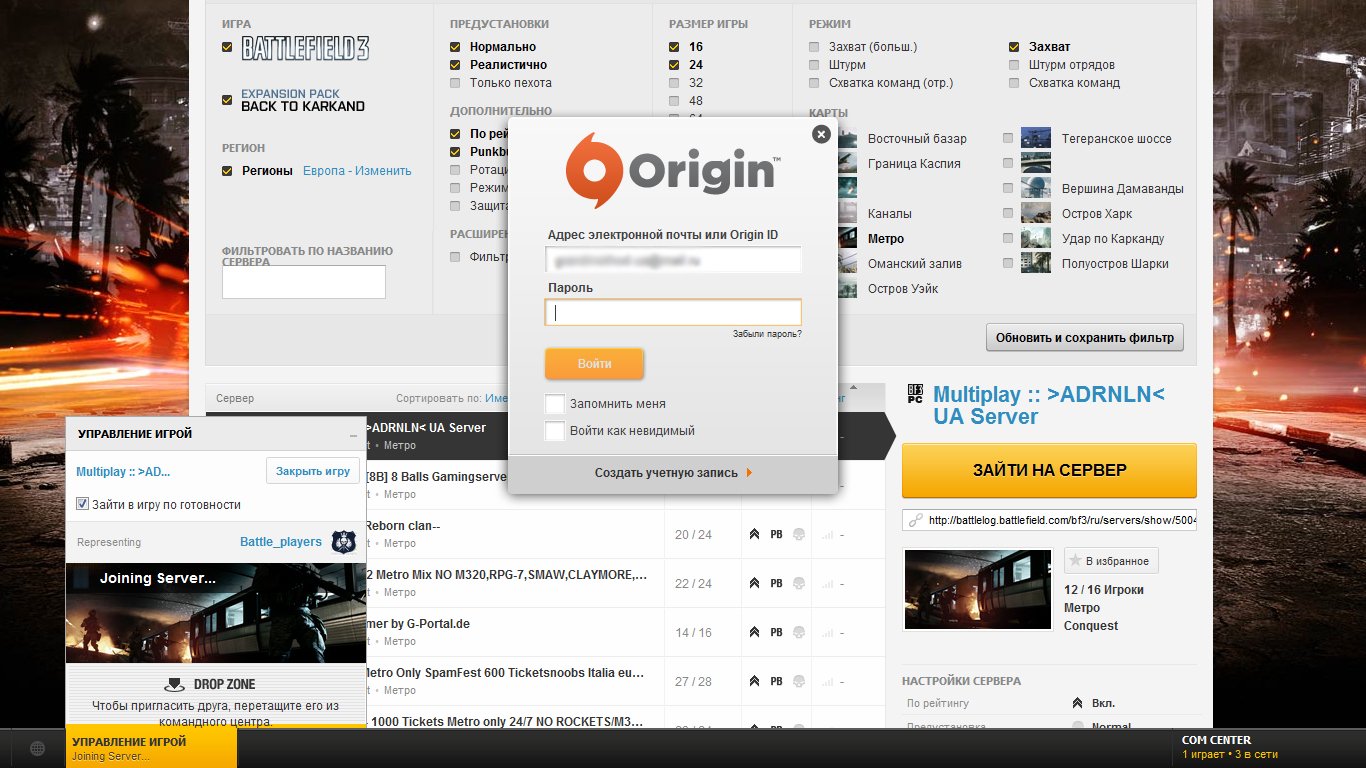Click the Остров Харк map thumbnail

click(x=1036, y=213)
